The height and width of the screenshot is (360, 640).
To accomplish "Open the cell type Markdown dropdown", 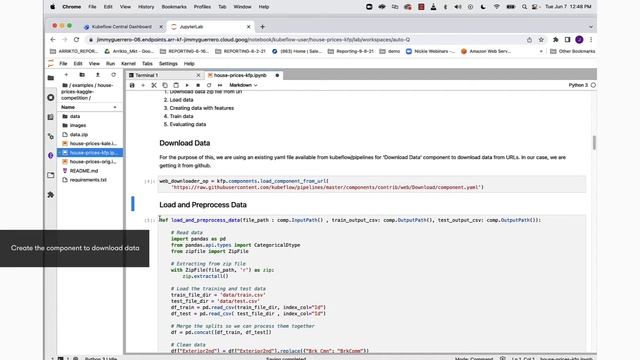I will tap(243, 85).
